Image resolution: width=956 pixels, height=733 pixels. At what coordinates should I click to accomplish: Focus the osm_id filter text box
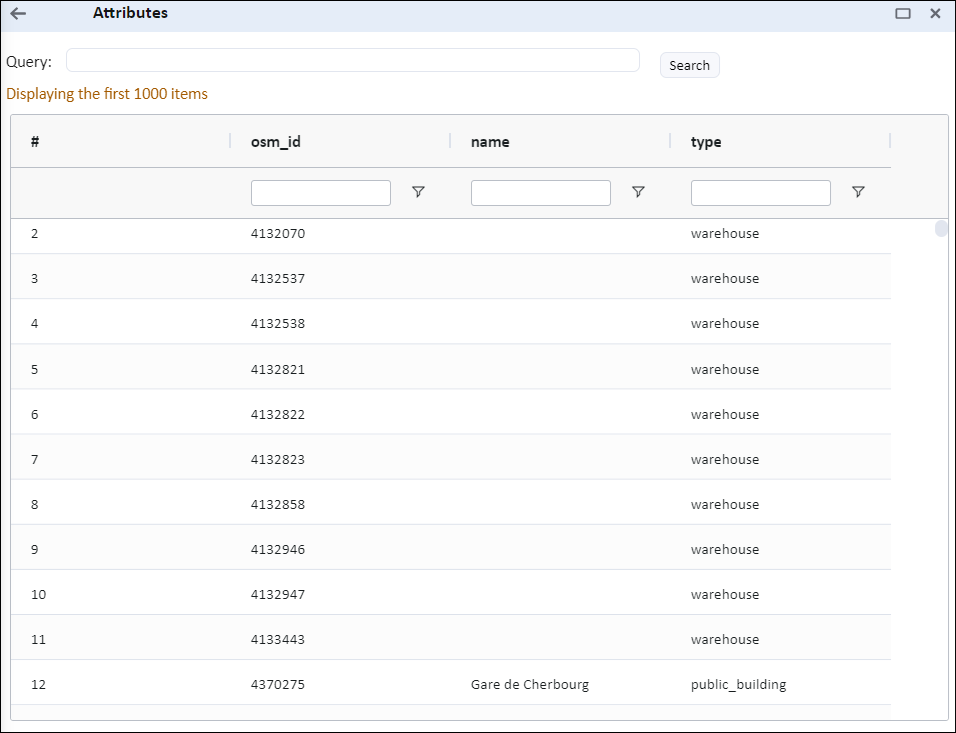click(321, 193)
